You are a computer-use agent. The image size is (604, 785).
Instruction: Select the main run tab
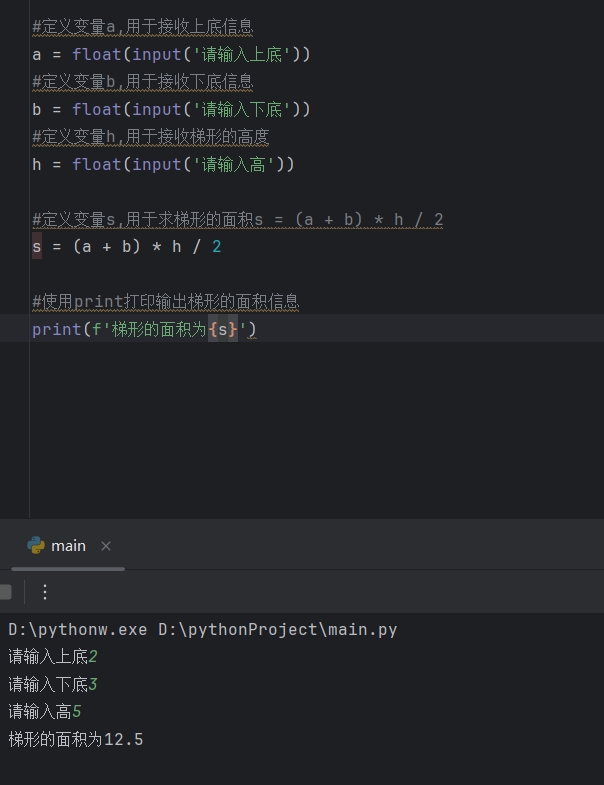tap(68, 546)
